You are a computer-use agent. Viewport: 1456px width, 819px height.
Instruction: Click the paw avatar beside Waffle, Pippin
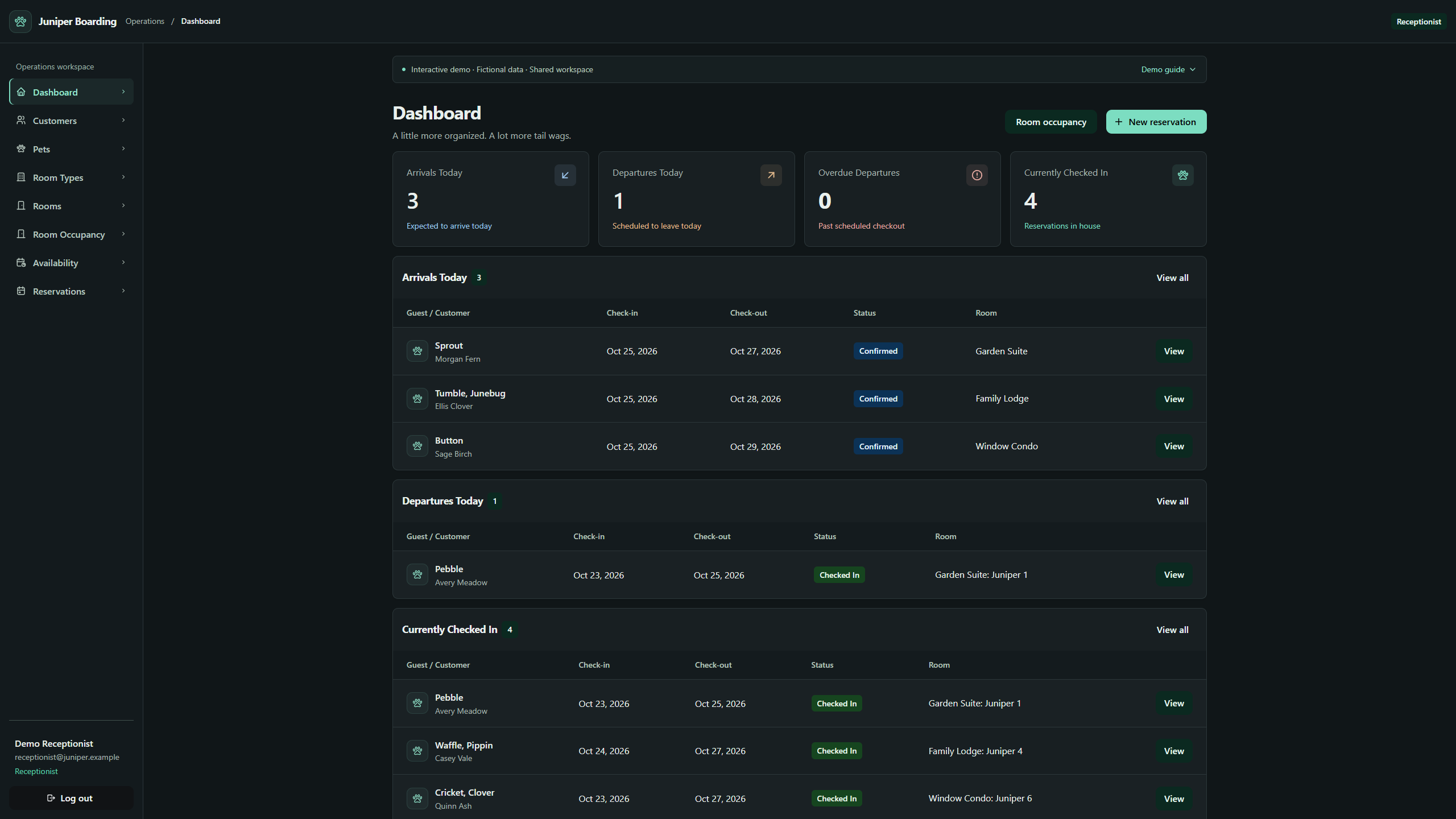pos(417,751)
